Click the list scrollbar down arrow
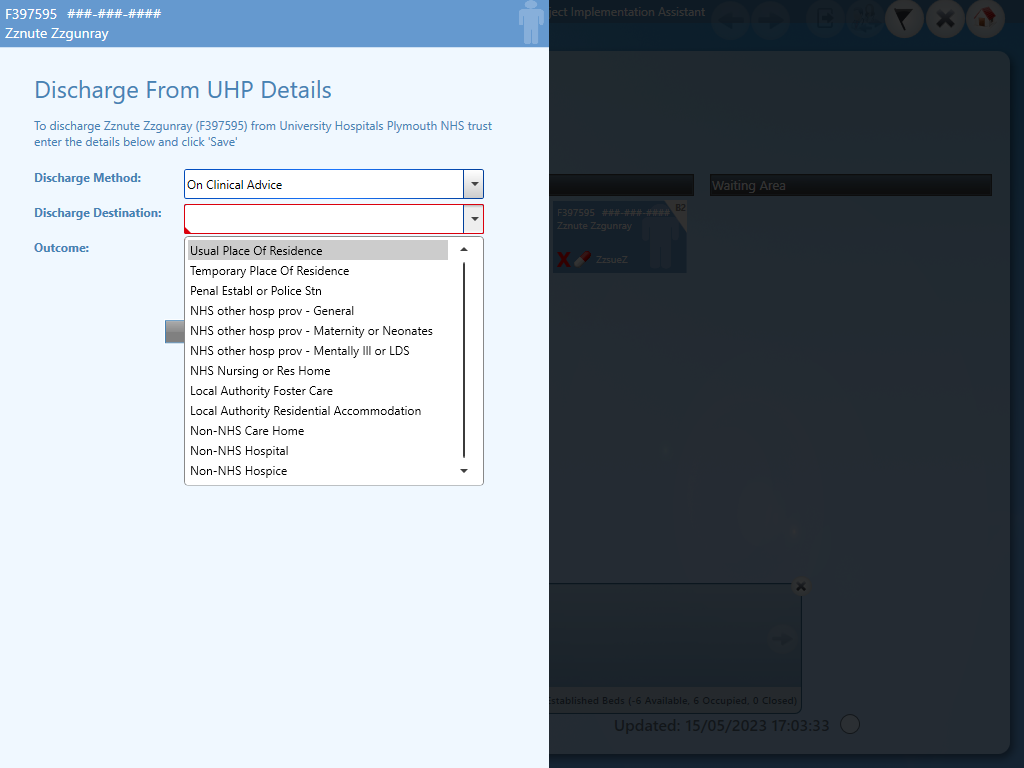Image resolution: width=1024 pixels, height=768 pixels. click(x=464, y=471)
